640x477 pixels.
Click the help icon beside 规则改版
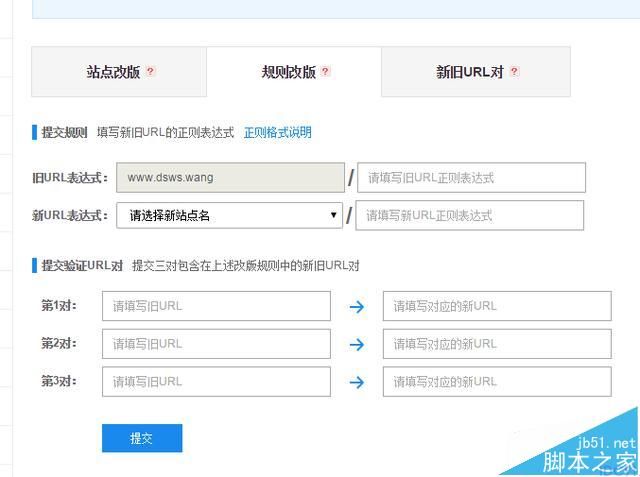pos(325,71)
